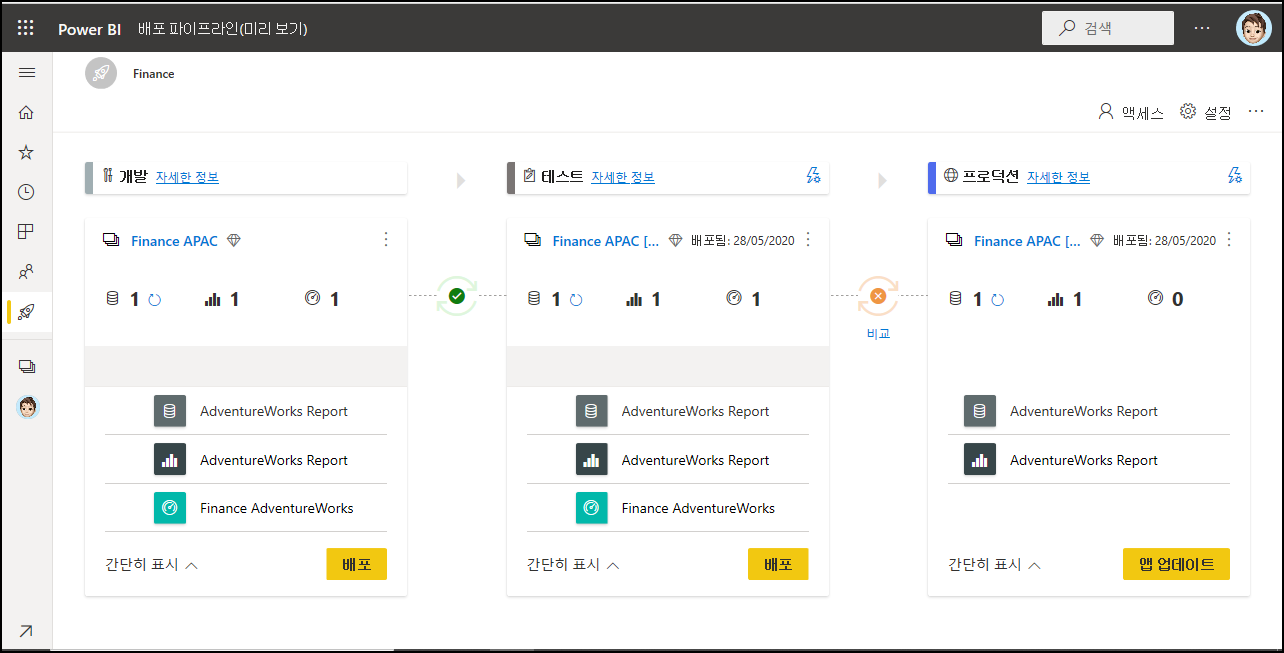
Task: Open Deployment pipelines rocket icon in sidebar
Action: click(27, 312)
